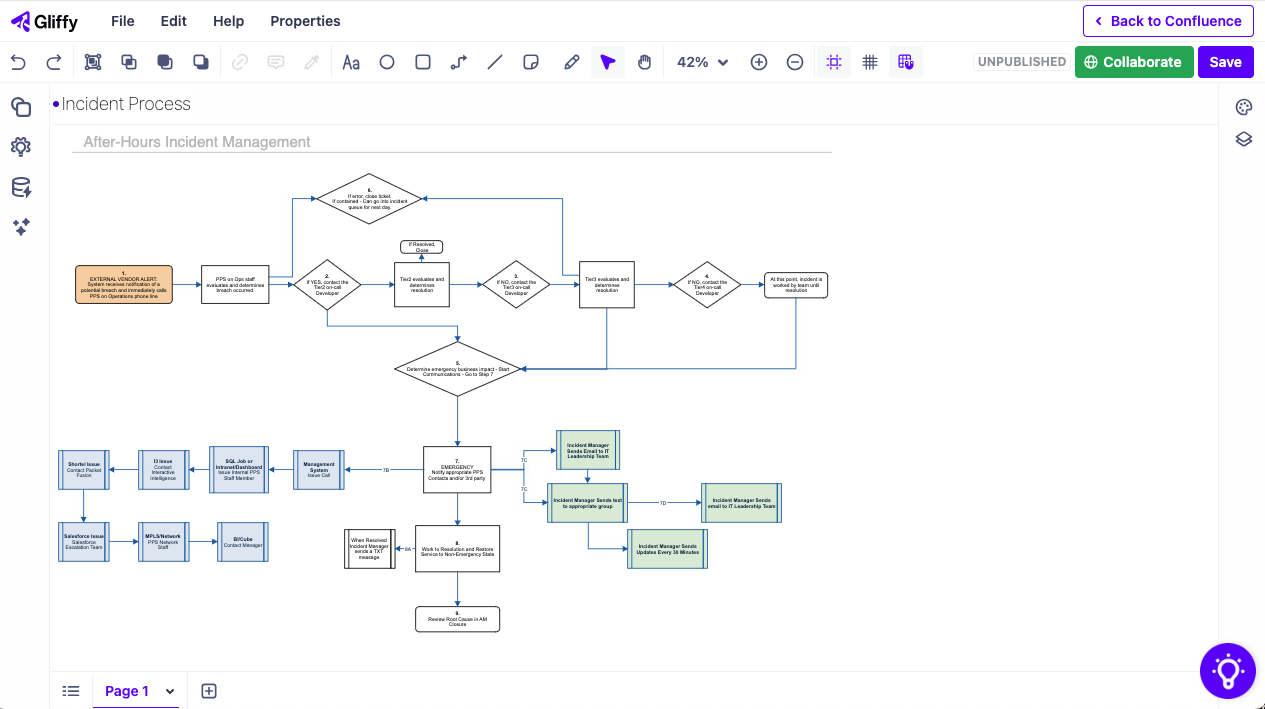
Task: Select the step 6 diamond at top
Action: [369, 199]
